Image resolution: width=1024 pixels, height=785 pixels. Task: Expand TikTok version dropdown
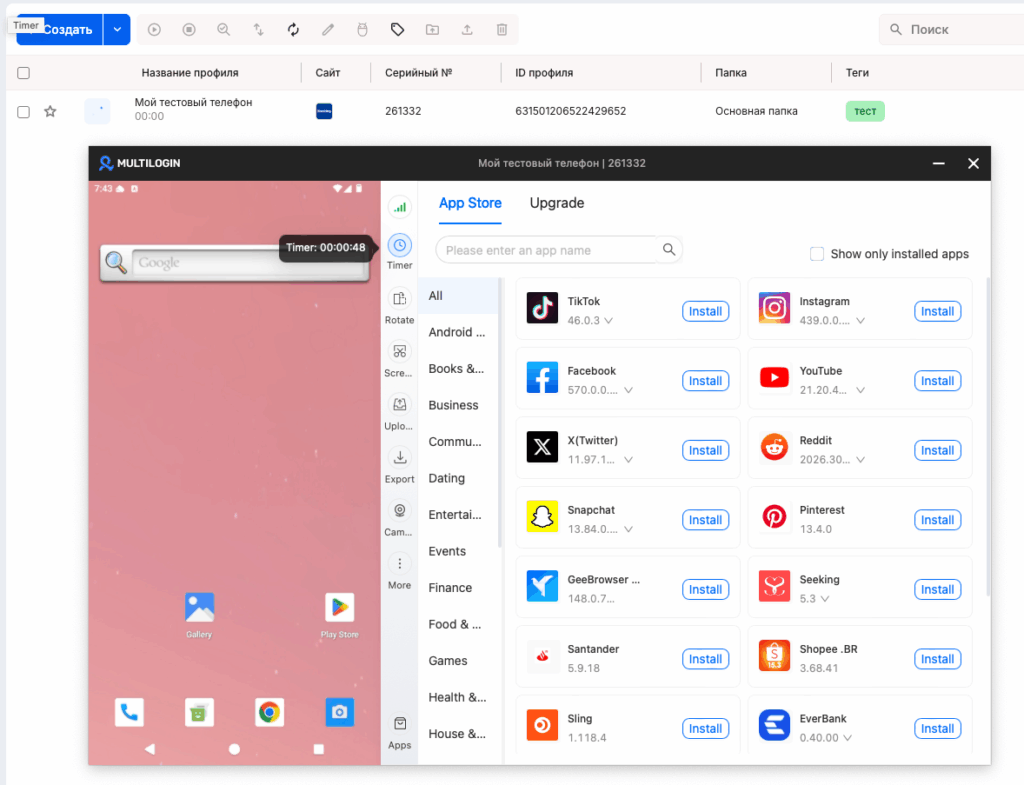pos(609,321)
